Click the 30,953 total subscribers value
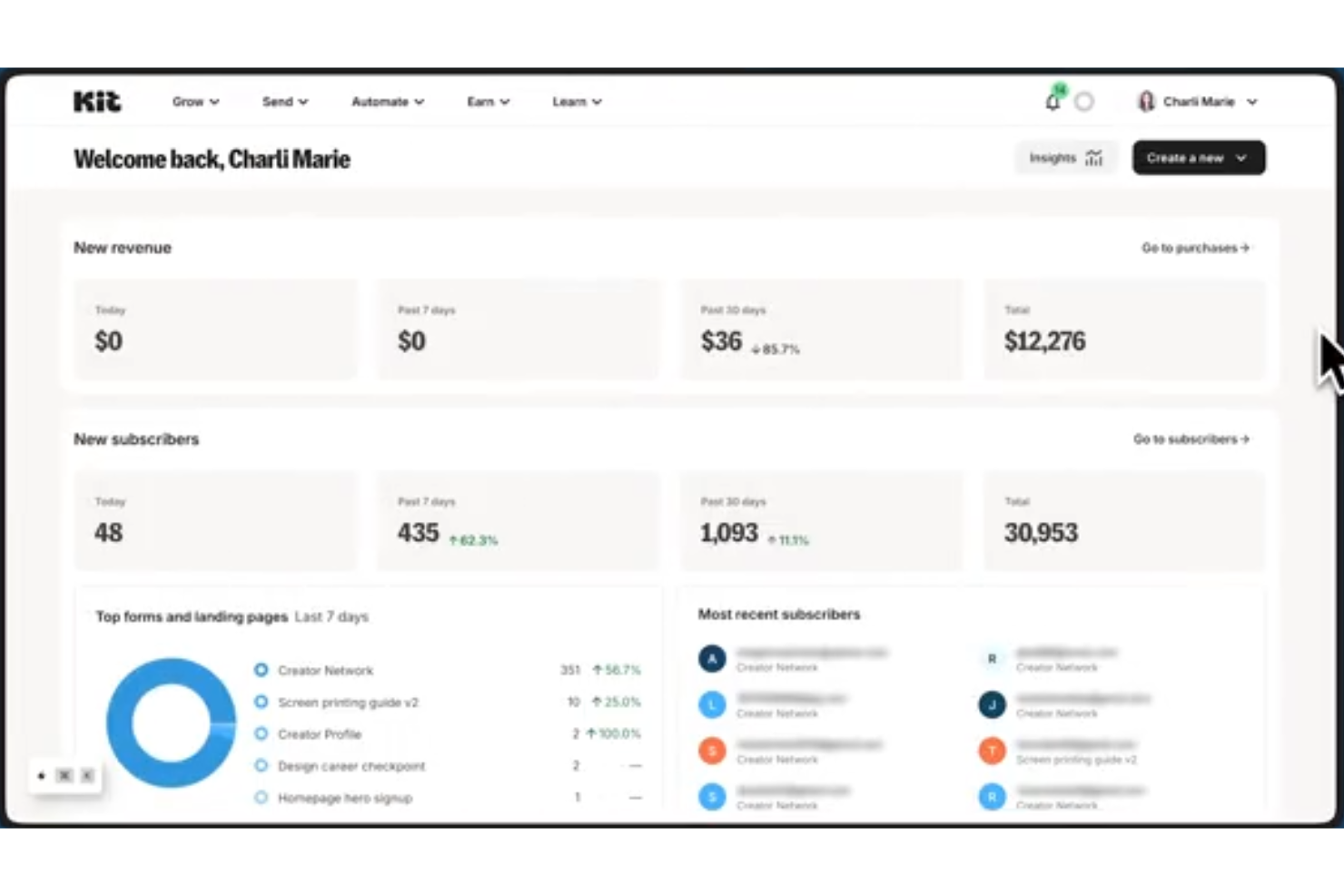This screenshot has width=1344, height=896. (1041, 533)
